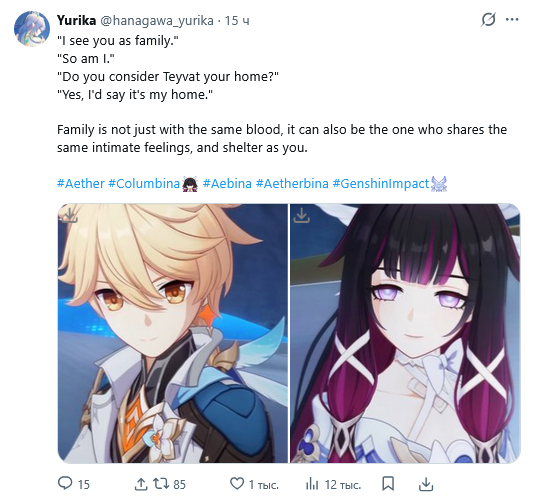
Task: View analytics via bar chart icon
Action: pyautogui.click(x=312, y=484)
